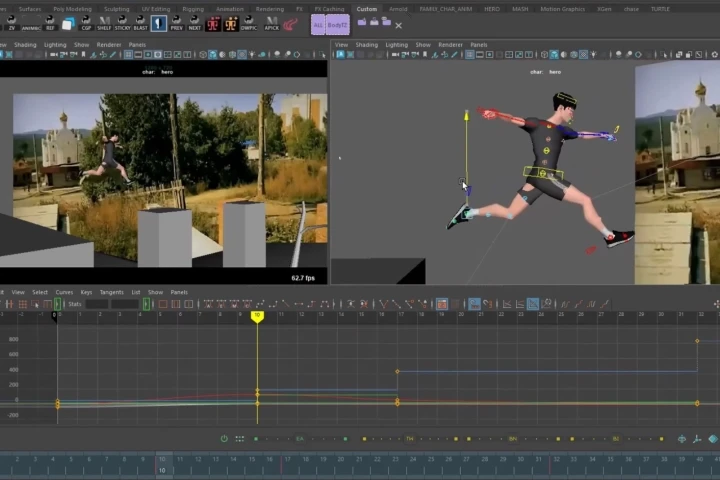The image size is (720, 480).
Task: Run the BLAST playblast shelf button
Action: [140, 23]
